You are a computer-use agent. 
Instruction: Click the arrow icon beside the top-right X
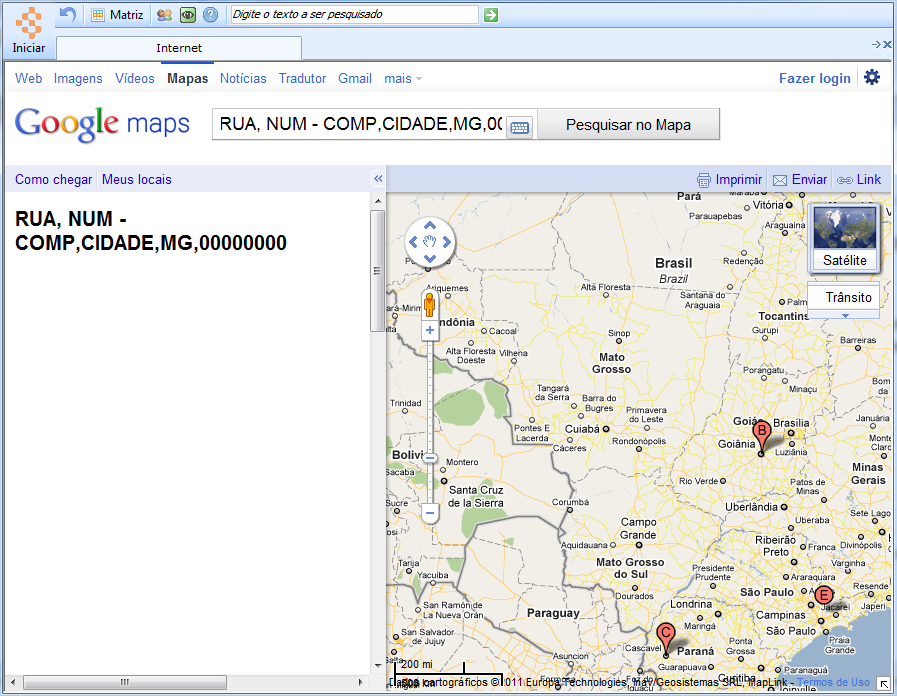(x=876, y=45)
